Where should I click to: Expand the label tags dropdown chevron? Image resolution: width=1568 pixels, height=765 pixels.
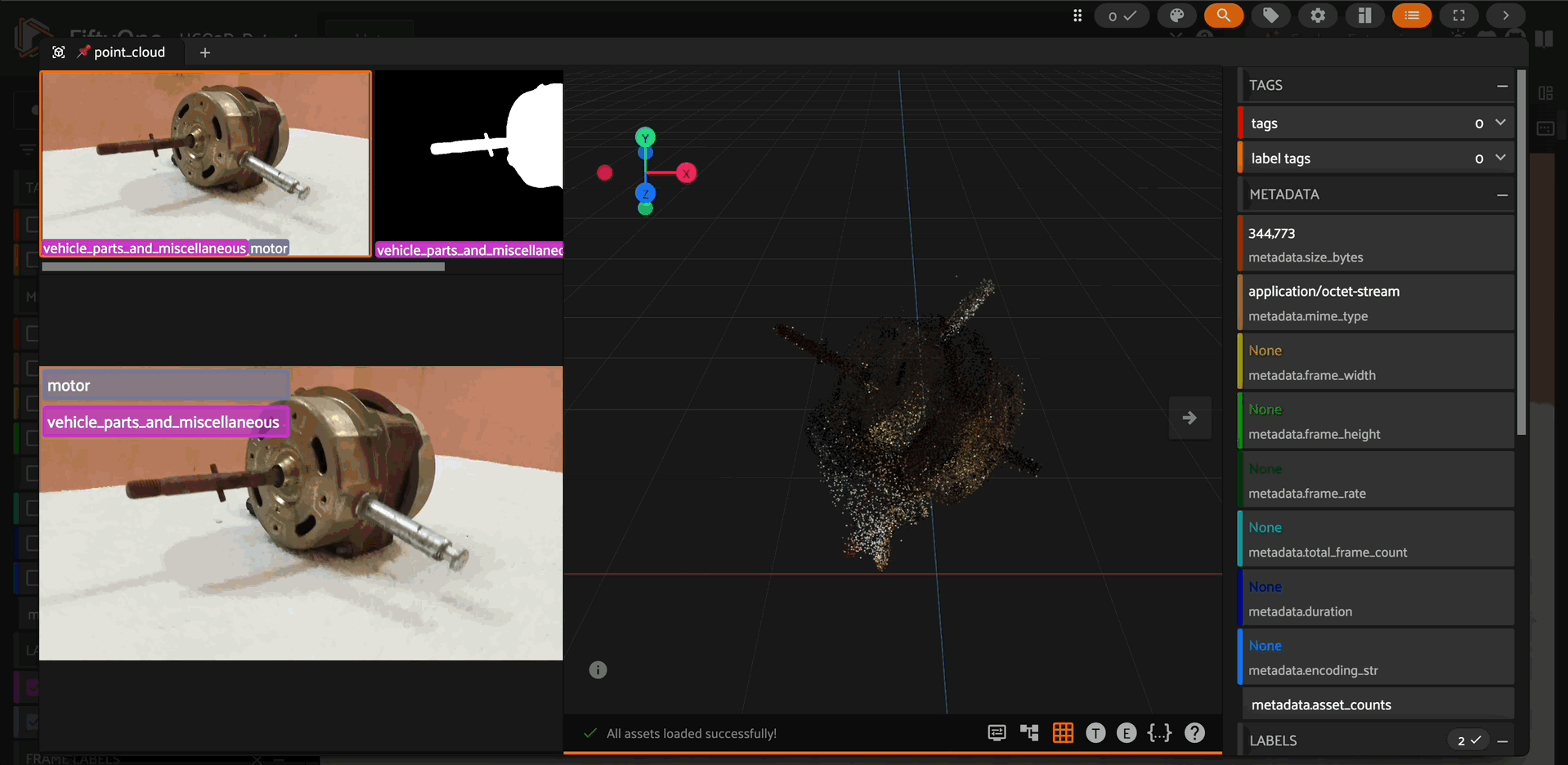(x=1500, y=158)
